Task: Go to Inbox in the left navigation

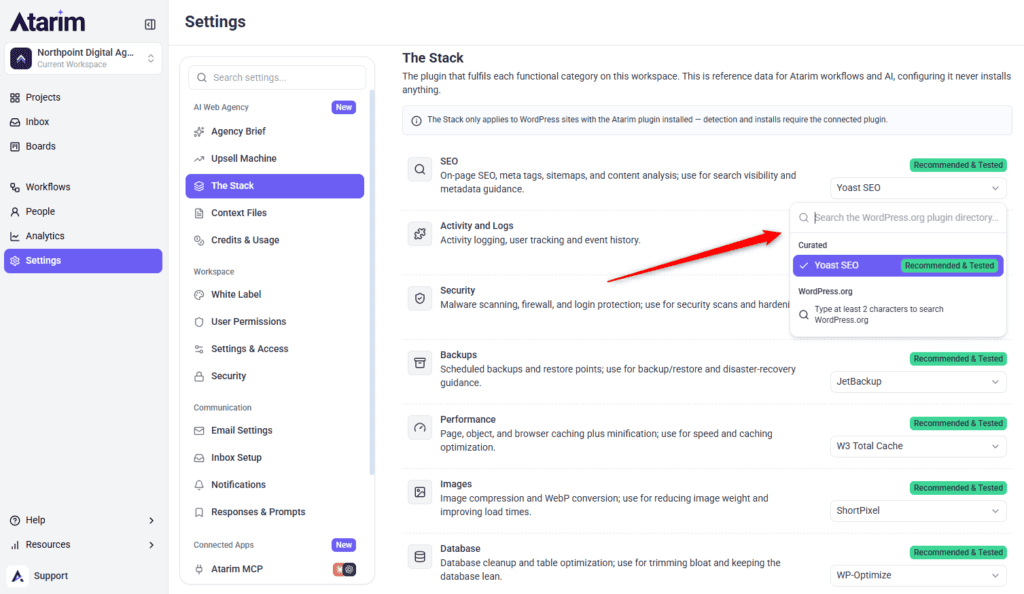Action: click(37, 122)
